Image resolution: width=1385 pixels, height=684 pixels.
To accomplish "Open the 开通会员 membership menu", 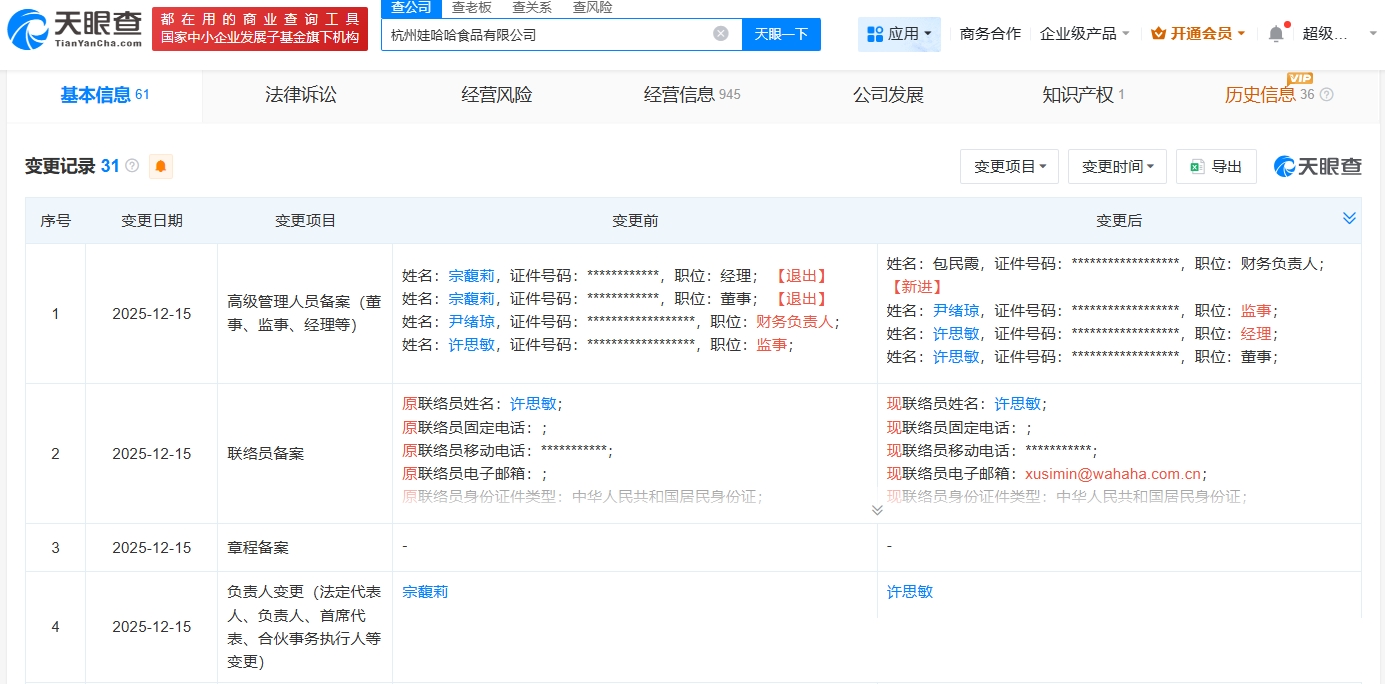I will [x=1198, y=34].
